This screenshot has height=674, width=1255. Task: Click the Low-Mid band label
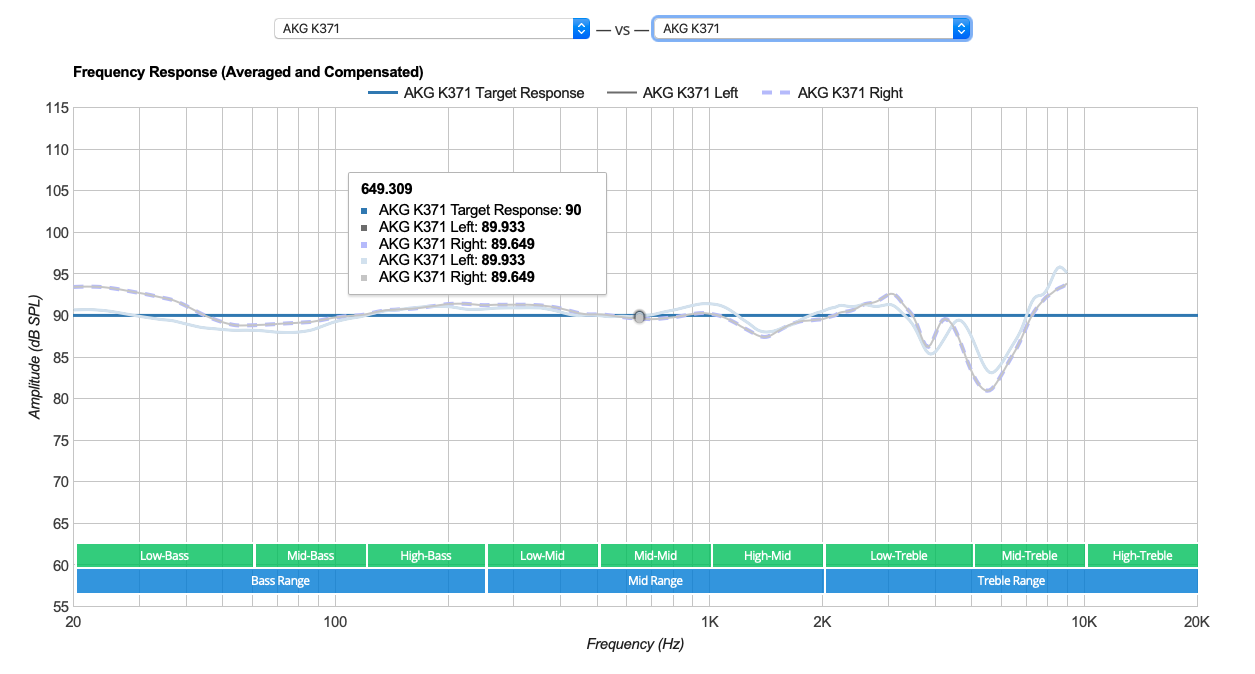click(543, 555)
